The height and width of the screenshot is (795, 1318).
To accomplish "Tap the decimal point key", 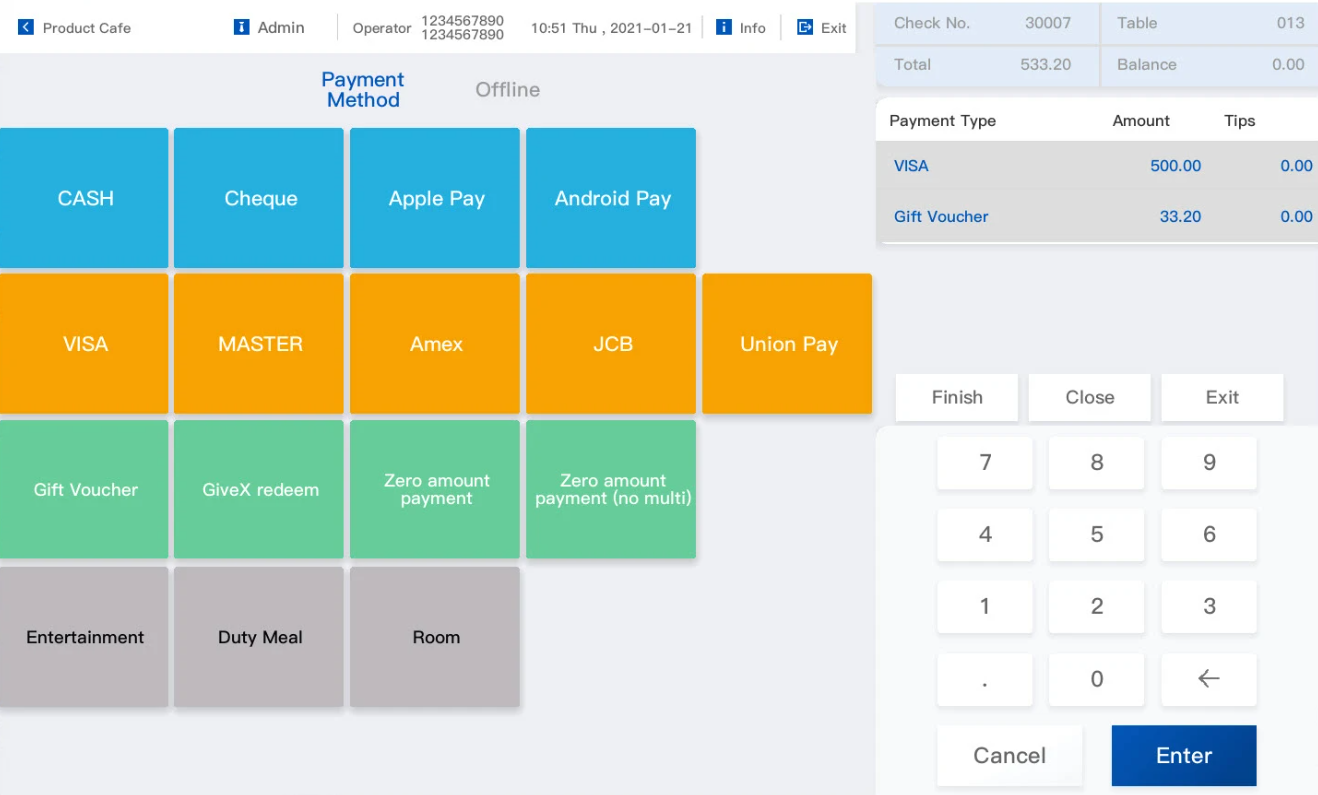I will (985, 679).
